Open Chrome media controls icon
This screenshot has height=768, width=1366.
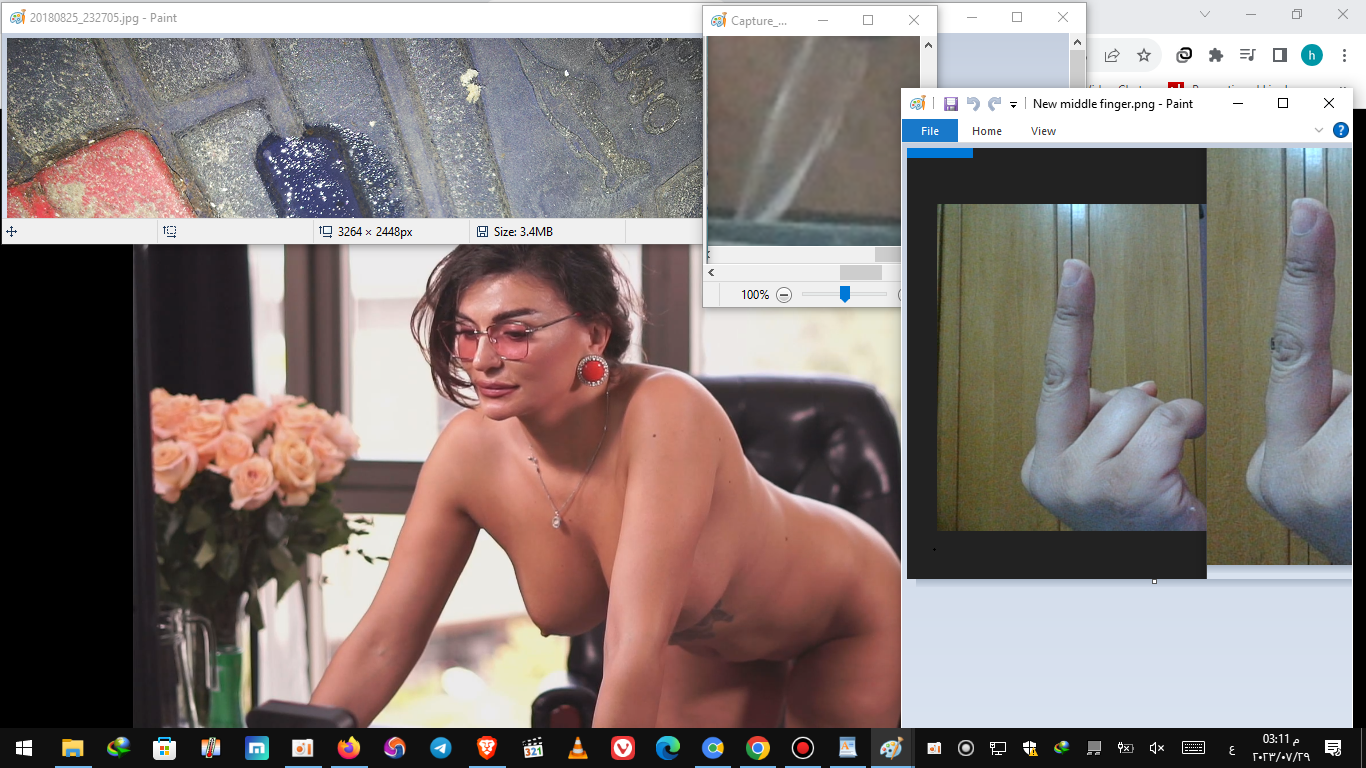[x=1247, y=55]
